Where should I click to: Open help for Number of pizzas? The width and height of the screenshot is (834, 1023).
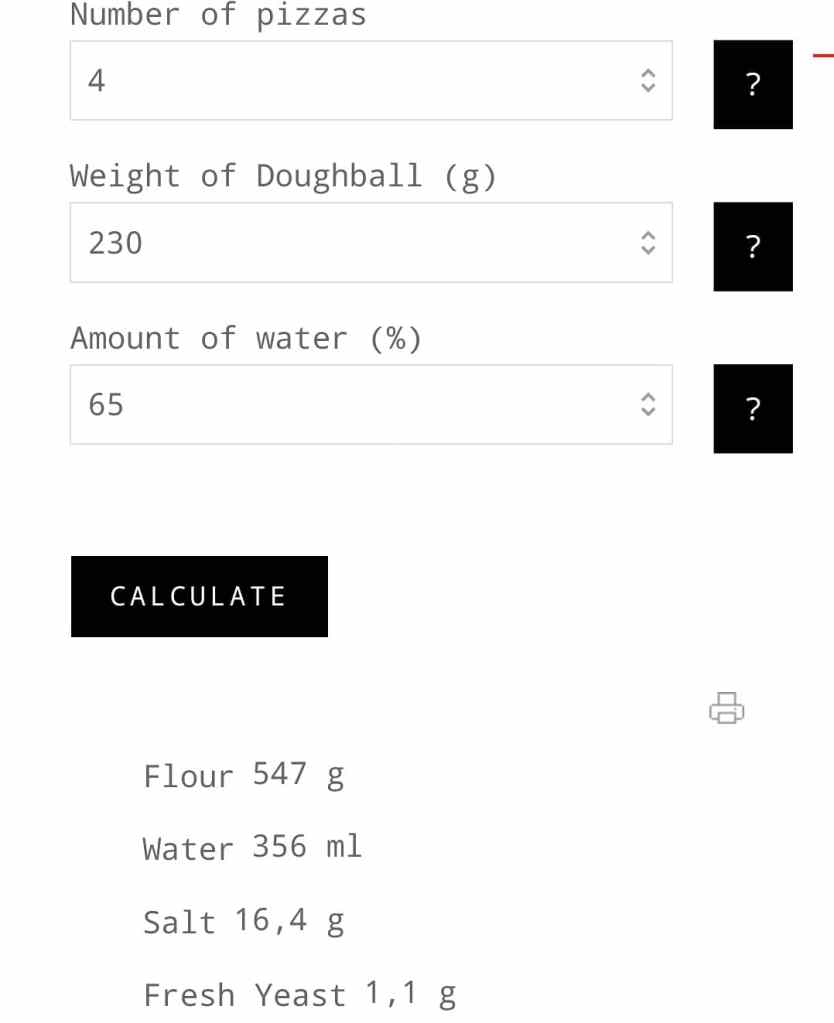tap(753, 84)
